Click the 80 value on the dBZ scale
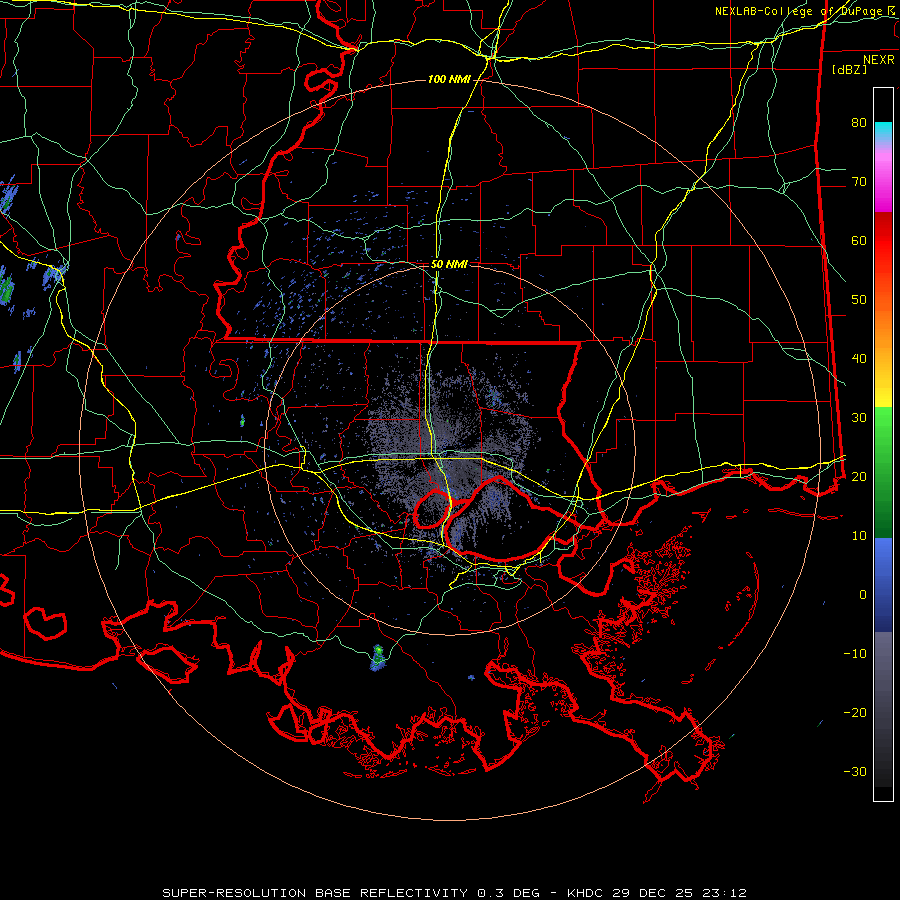 [859, 122]
